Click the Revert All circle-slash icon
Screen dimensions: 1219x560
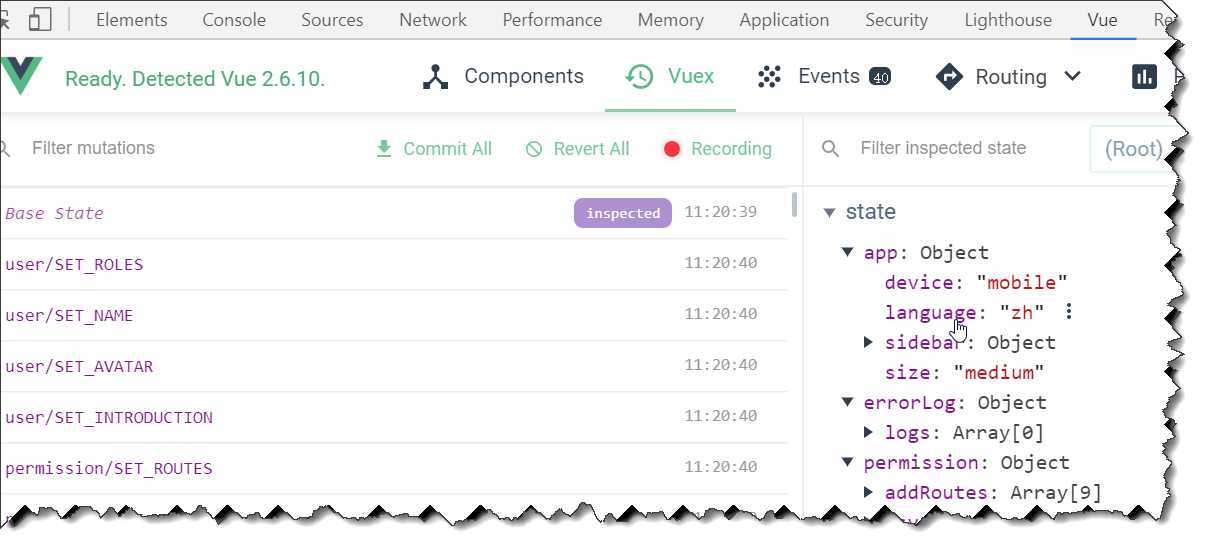coord(534,149)
